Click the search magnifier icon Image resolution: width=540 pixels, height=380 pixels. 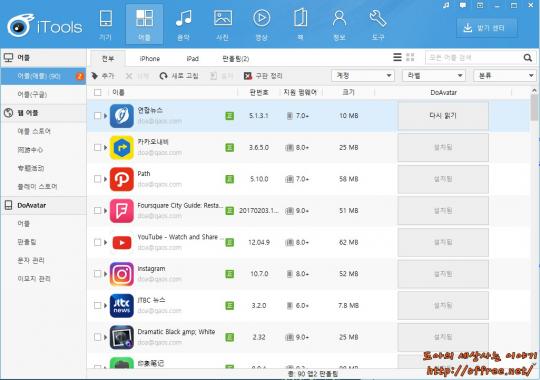pos(528,58)
